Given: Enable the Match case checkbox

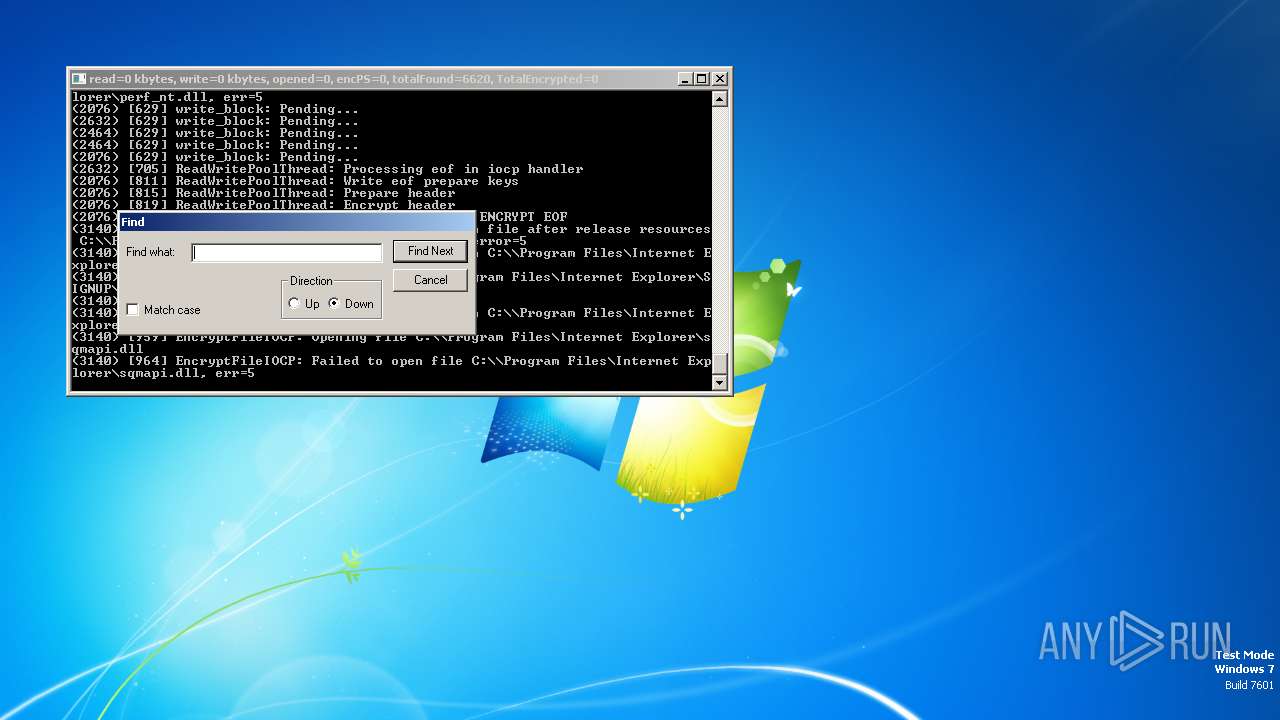Looking at the screenshot, I should coord(132,310).
